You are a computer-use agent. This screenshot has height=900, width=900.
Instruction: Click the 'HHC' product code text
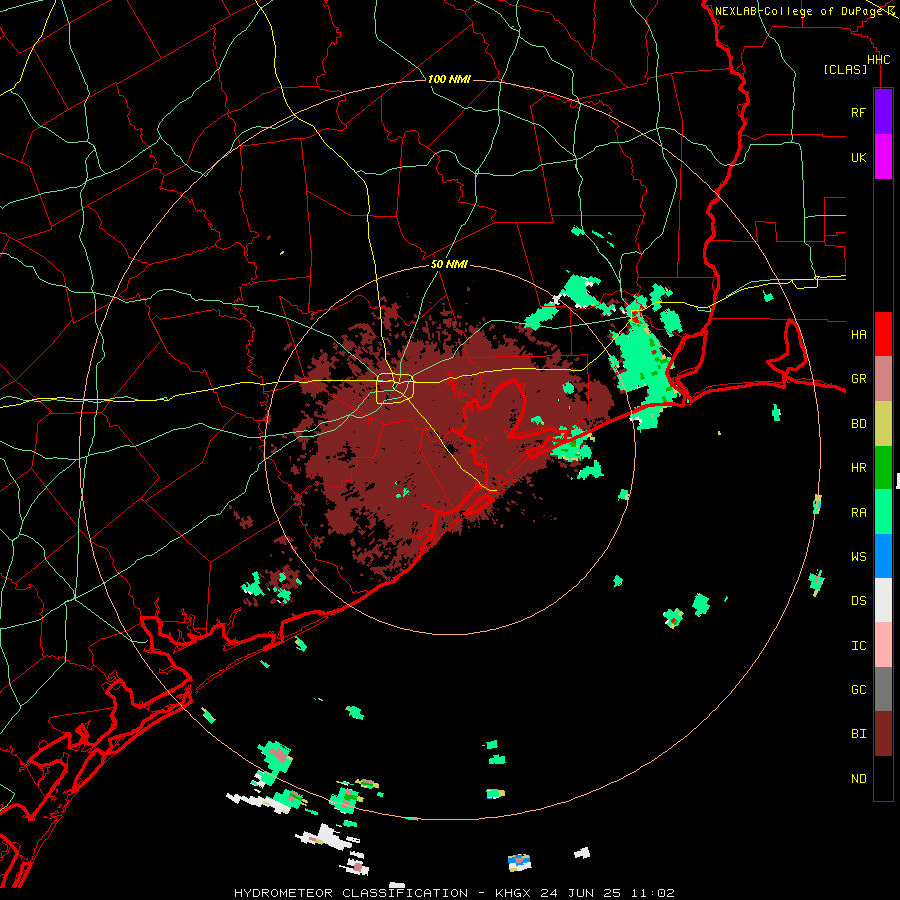point(878,60)
